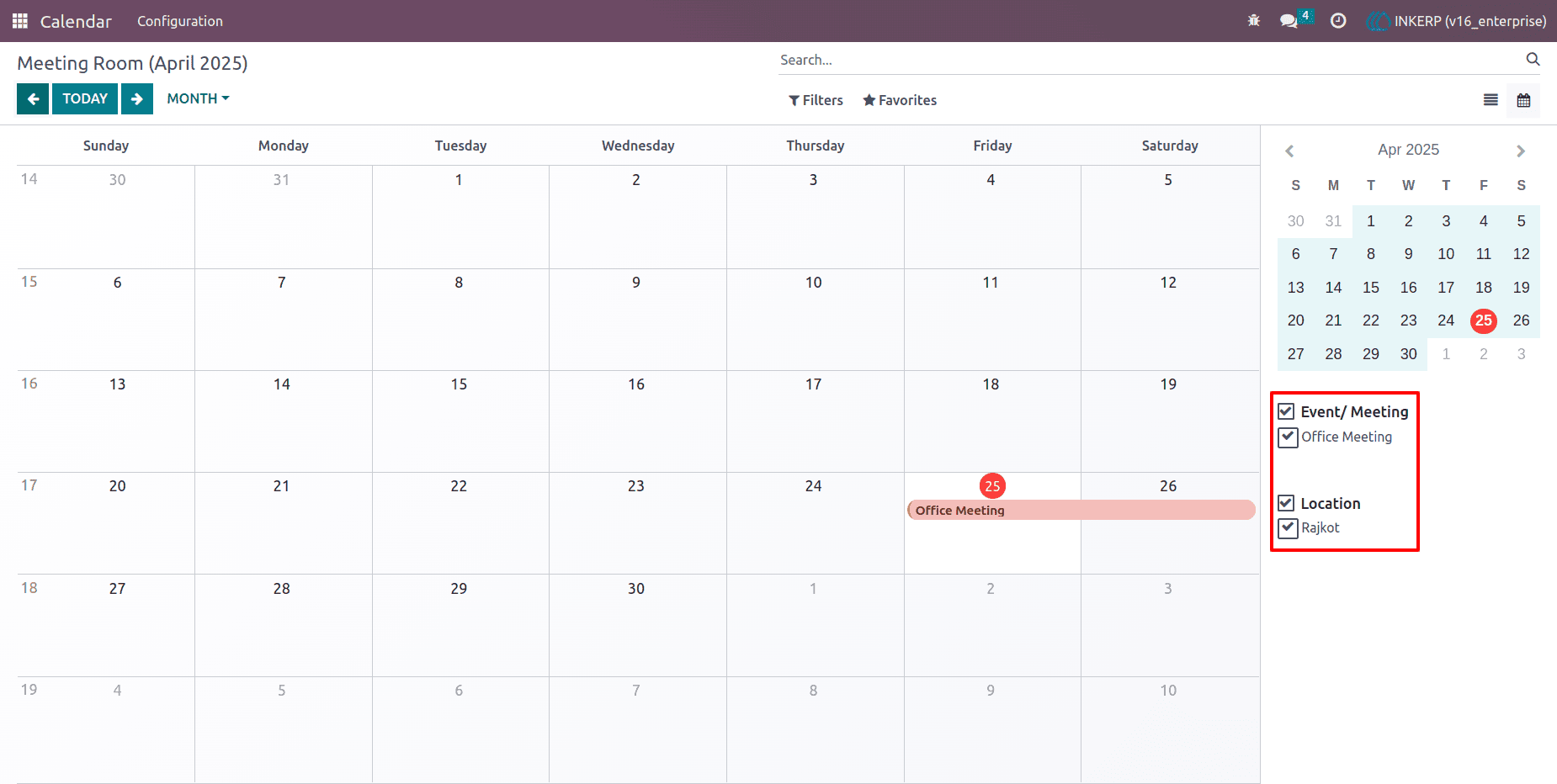Image resolution: width=1557 pixels, height=784 pixels.
Task: Click week number 16 label
Action: (29, 384)
